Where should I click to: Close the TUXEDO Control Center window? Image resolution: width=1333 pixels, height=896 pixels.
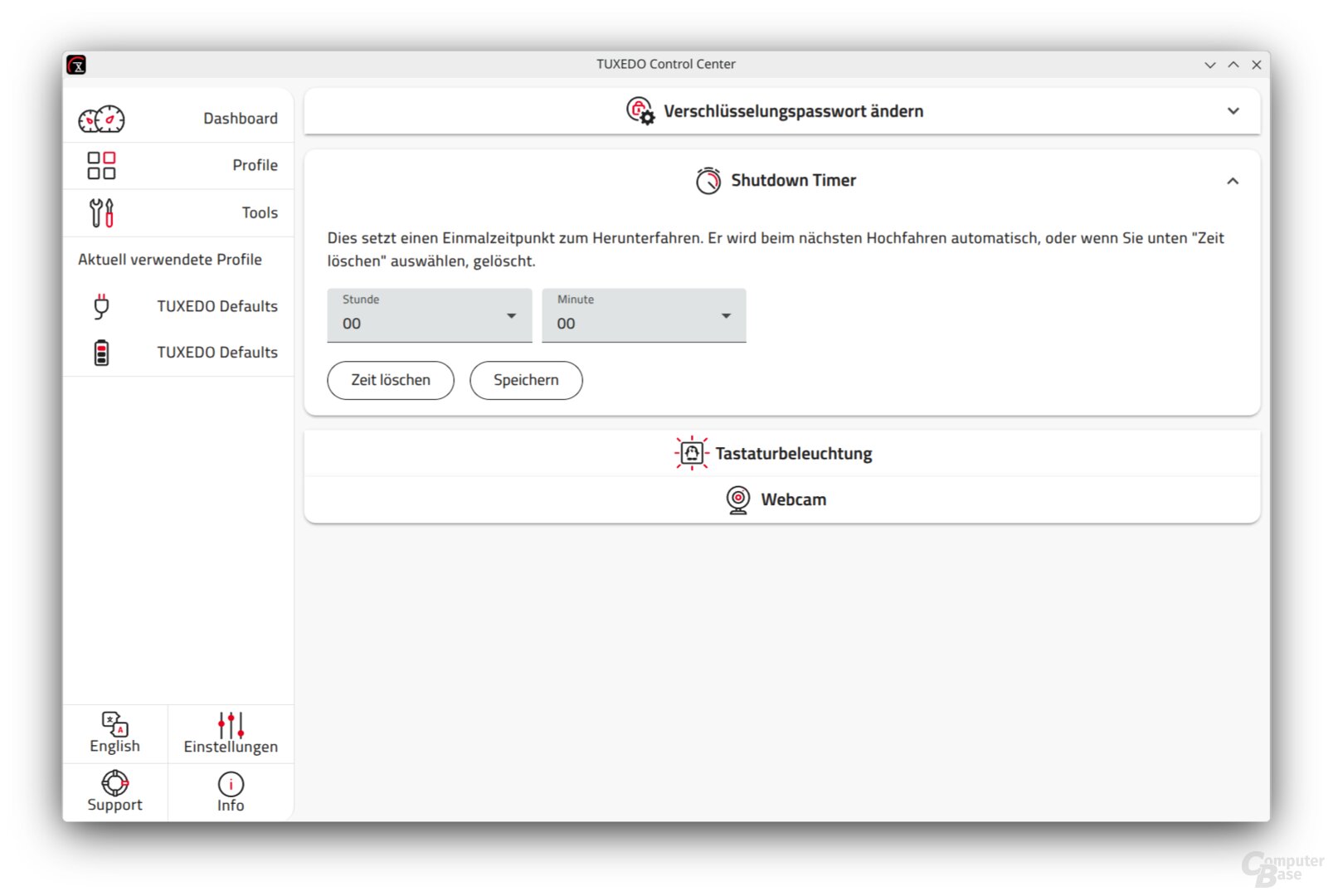pyautogui.click(x=1257, y=65)
